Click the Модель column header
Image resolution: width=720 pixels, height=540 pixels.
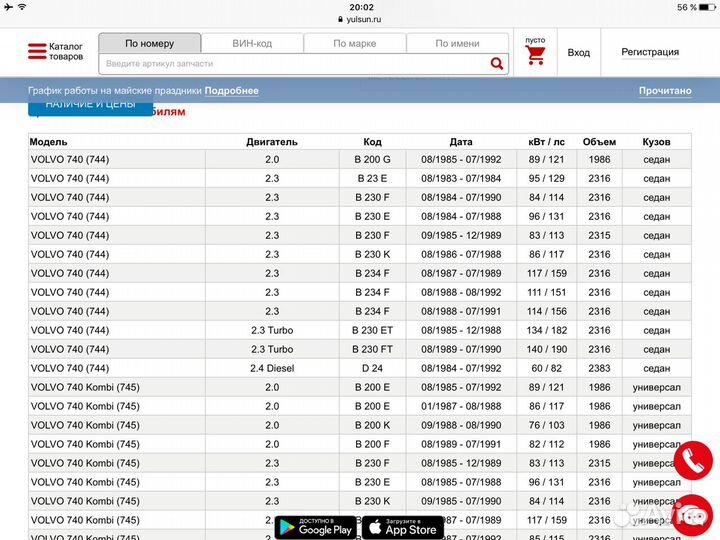(x=50, y=142)
